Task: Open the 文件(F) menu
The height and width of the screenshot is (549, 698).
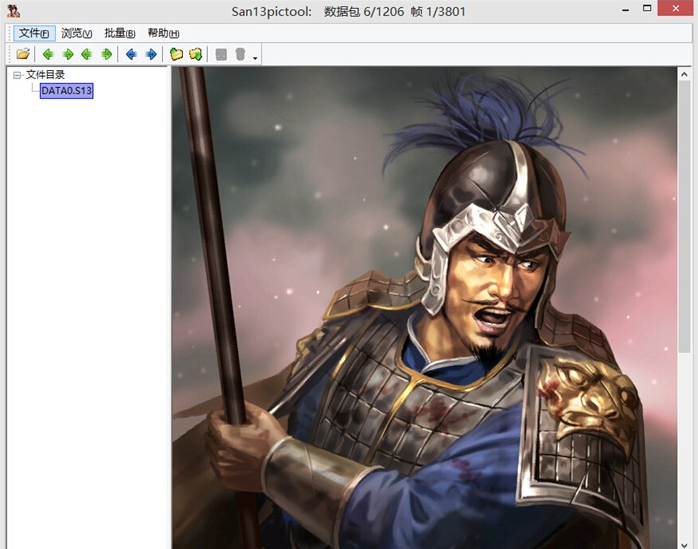Action: 34,33
